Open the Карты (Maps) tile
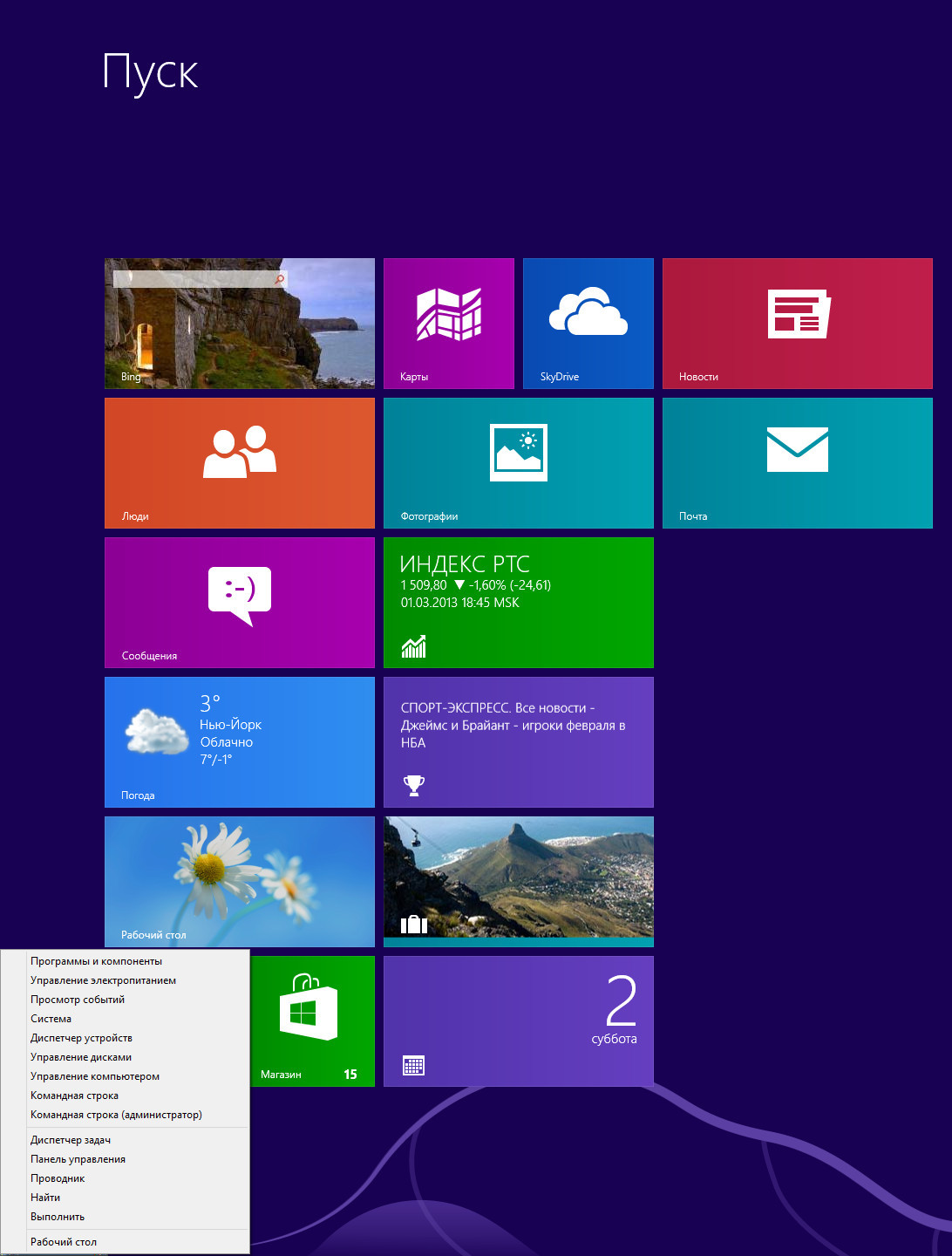 pos(448,323)
